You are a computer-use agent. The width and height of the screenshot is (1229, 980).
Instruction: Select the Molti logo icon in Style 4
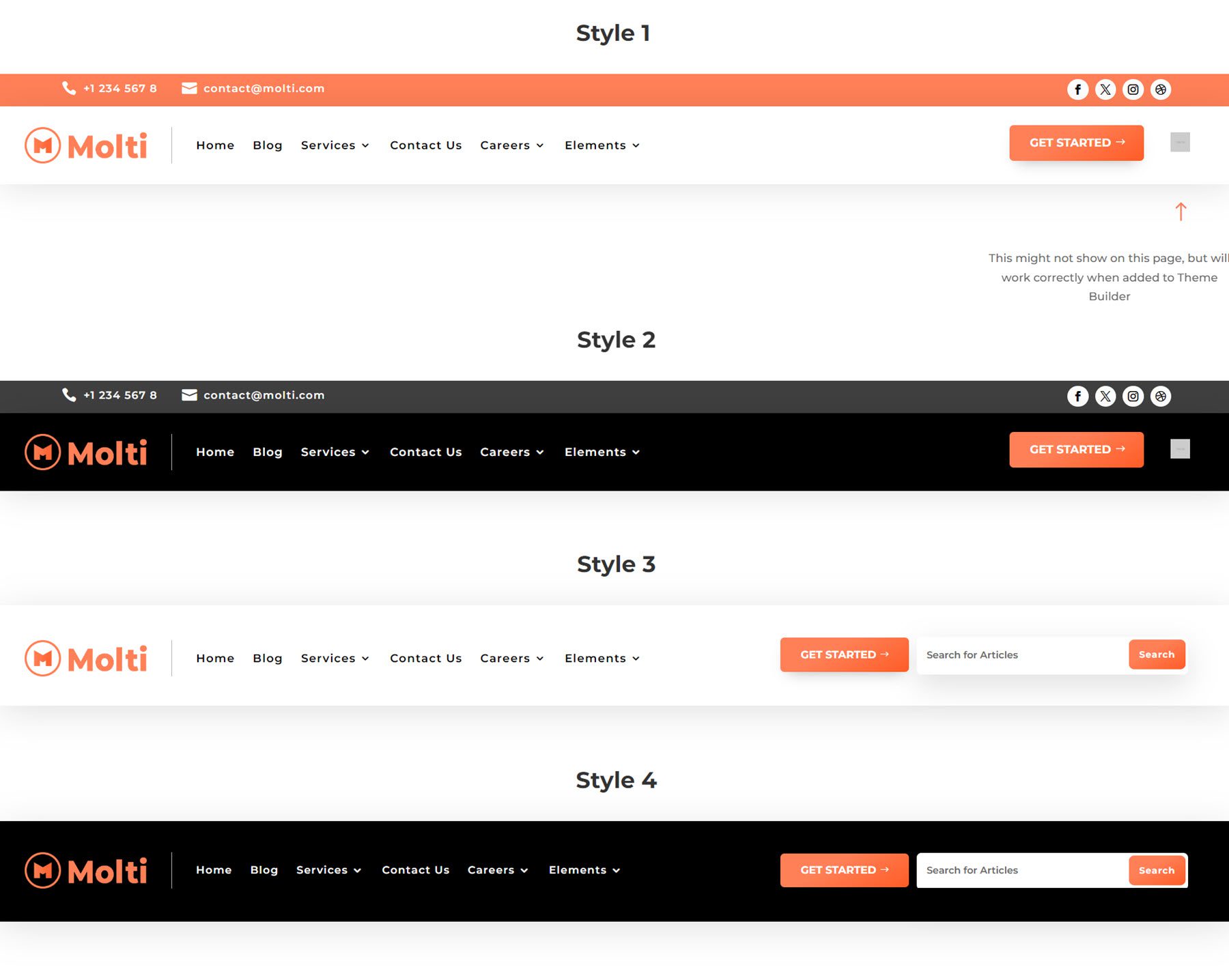tap(42, 870)
